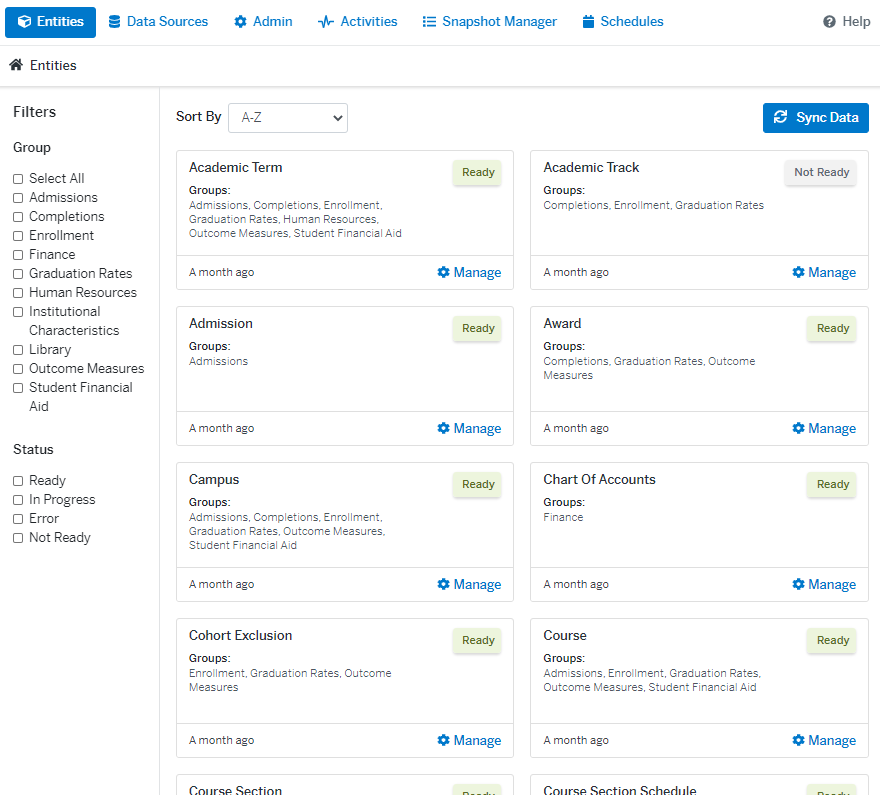Click the Sync Data button
The width and height of the screenshot is (880, 795).
point(815,118)
